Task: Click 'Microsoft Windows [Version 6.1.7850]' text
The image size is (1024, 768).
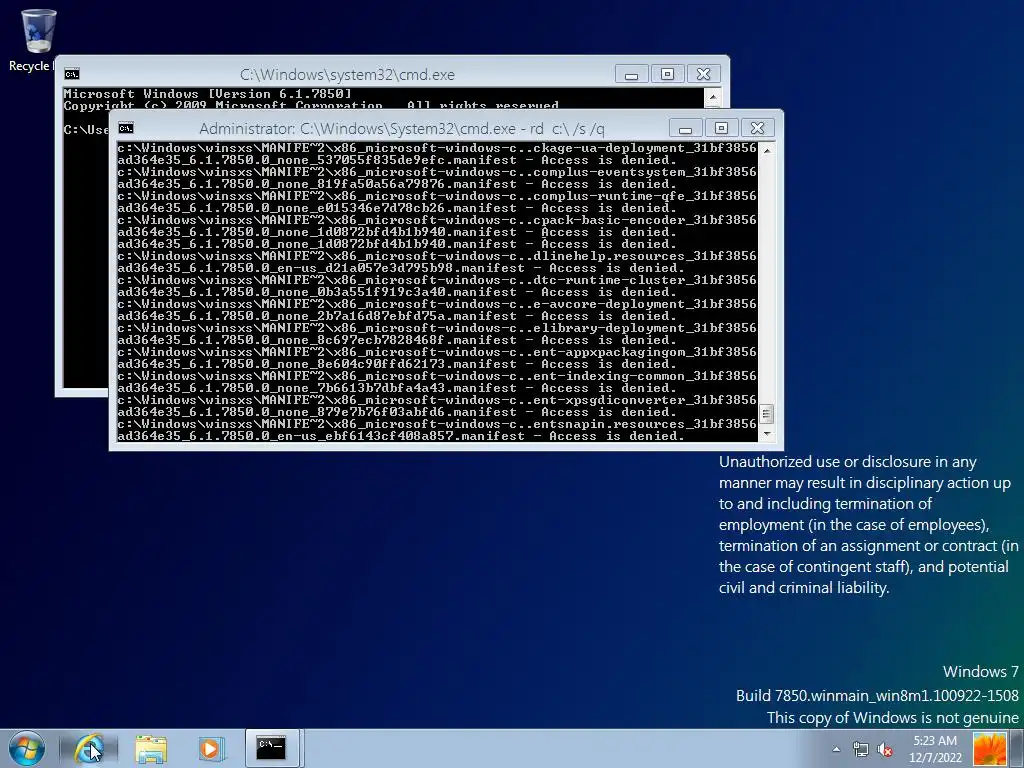Action: pyautogui.click(x=208, y=94)
